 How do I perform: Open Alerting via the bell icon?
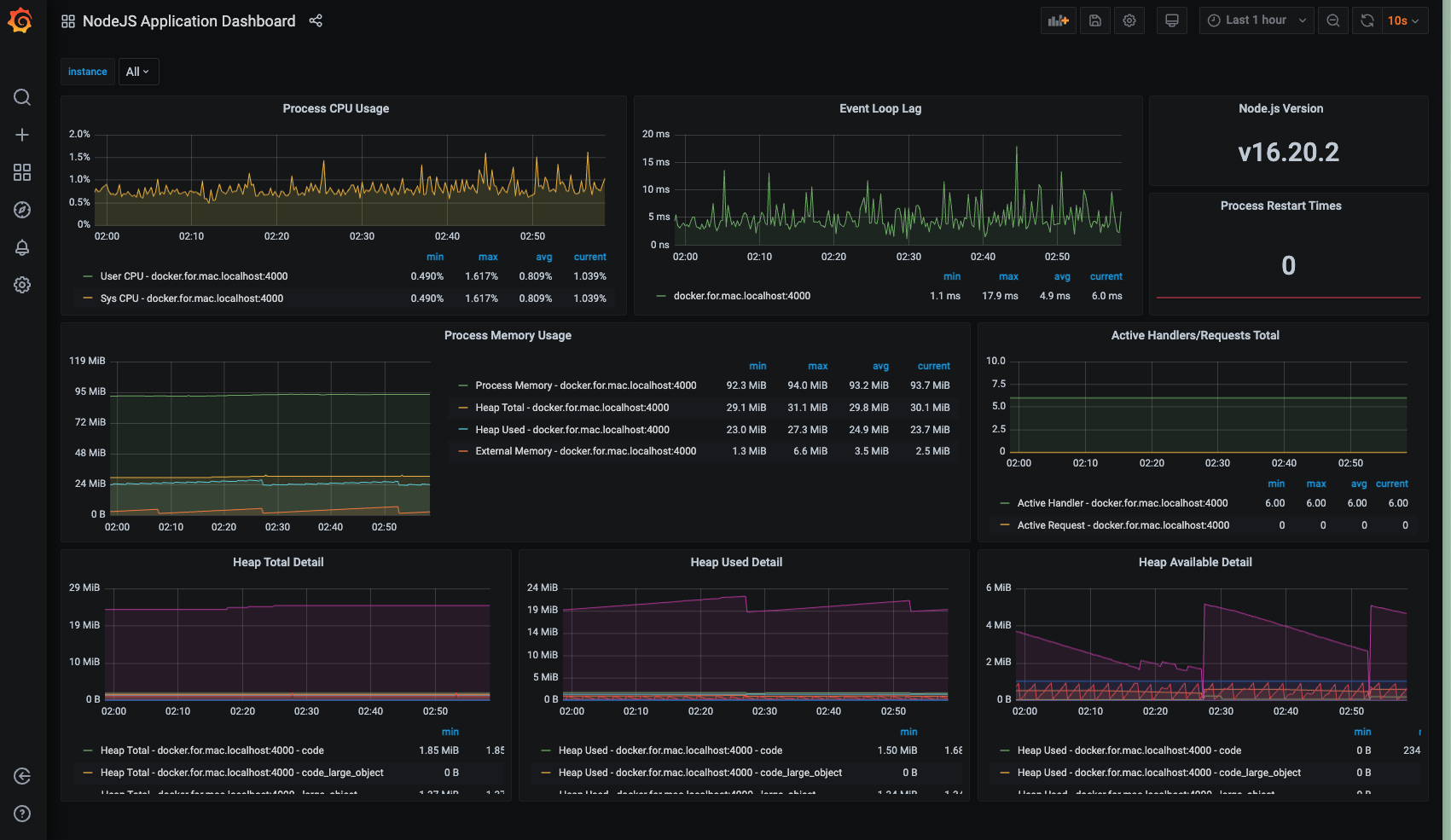[22, 247]
